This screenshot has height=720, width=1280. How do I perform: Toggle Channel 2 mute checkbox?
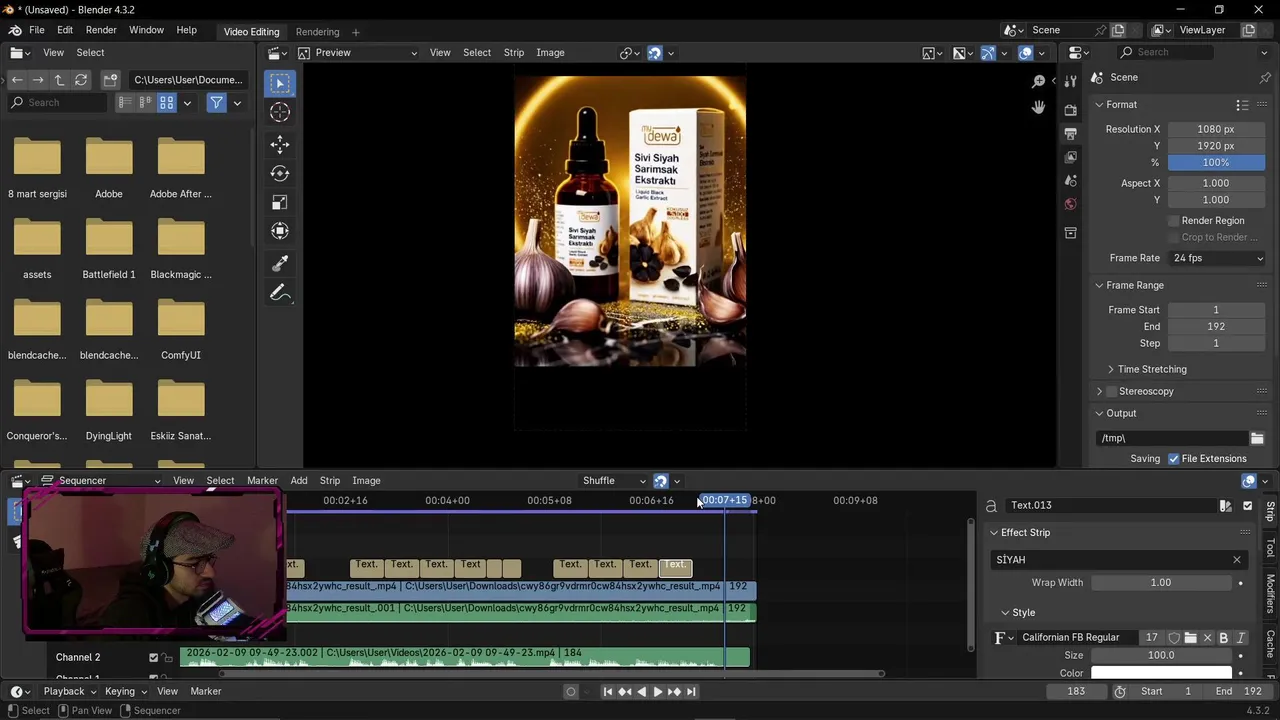pos(154,658)
